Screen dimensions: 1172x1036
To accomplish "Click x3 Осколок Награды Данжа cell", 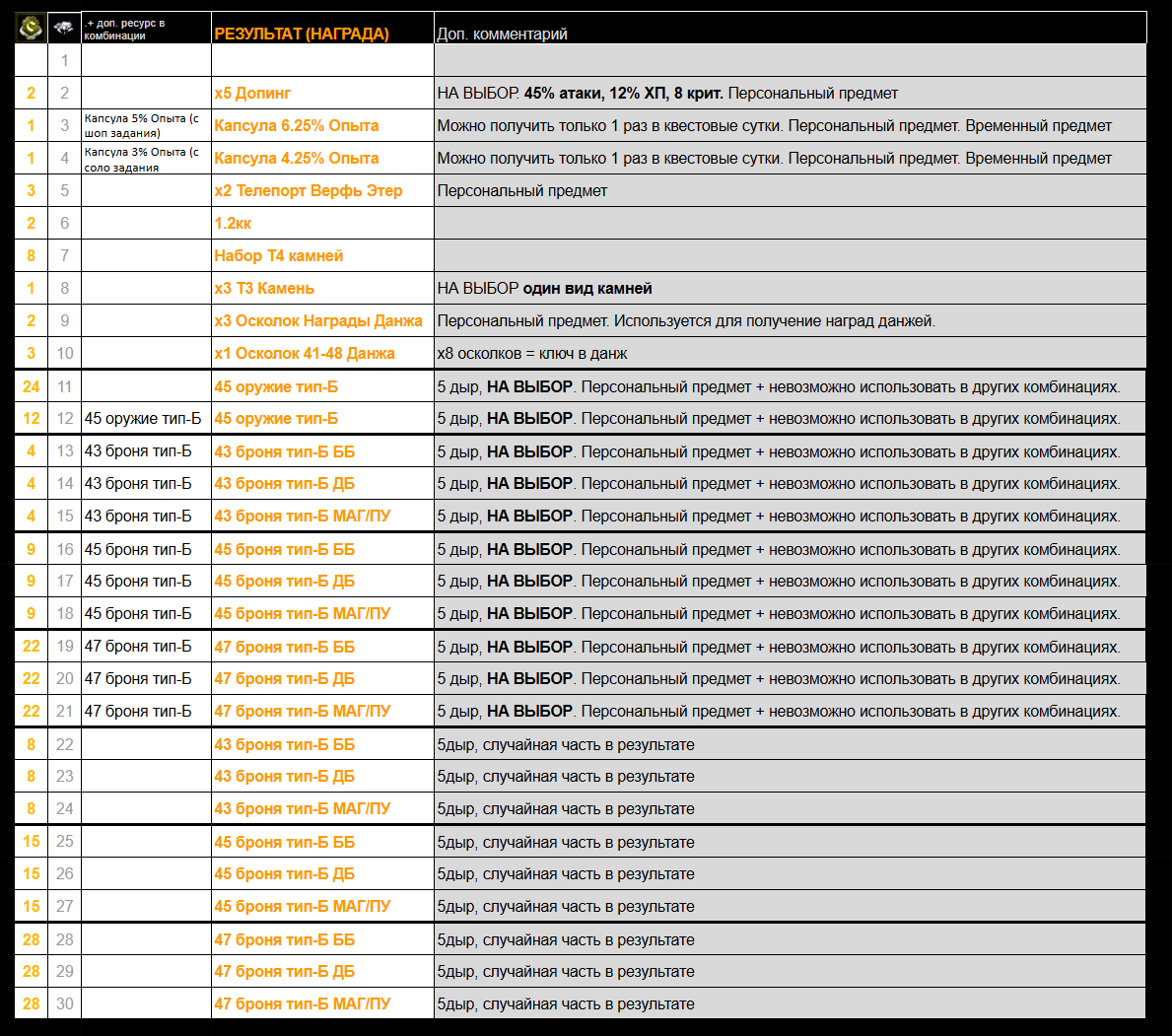I will (318, 320).
